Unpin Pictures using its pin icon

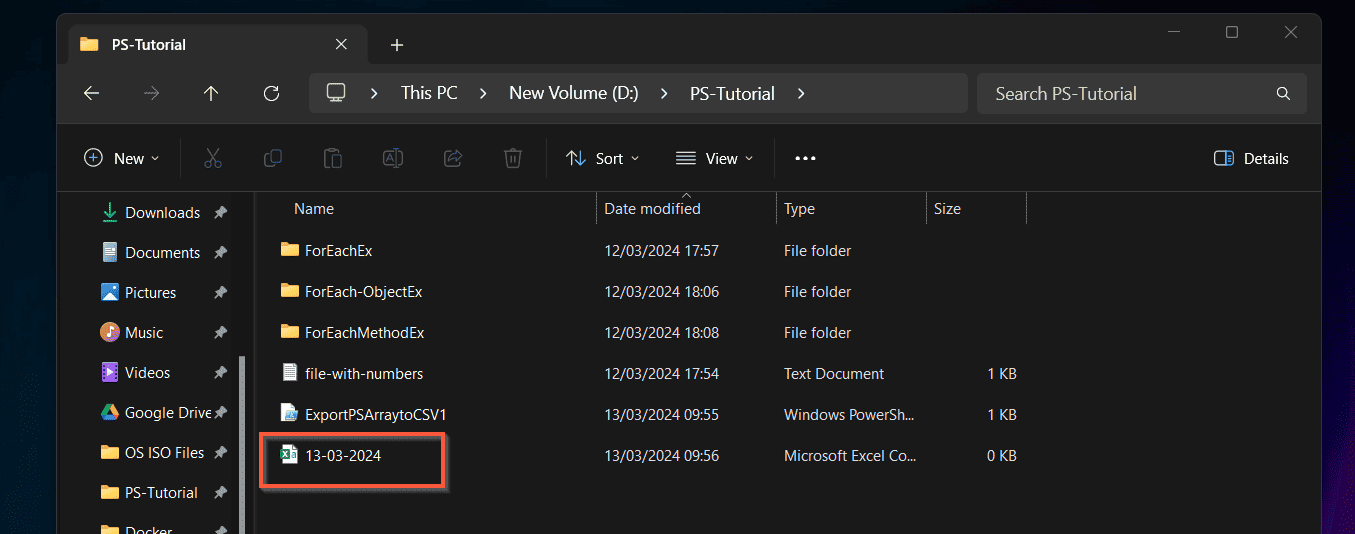[x=220, y=292]
